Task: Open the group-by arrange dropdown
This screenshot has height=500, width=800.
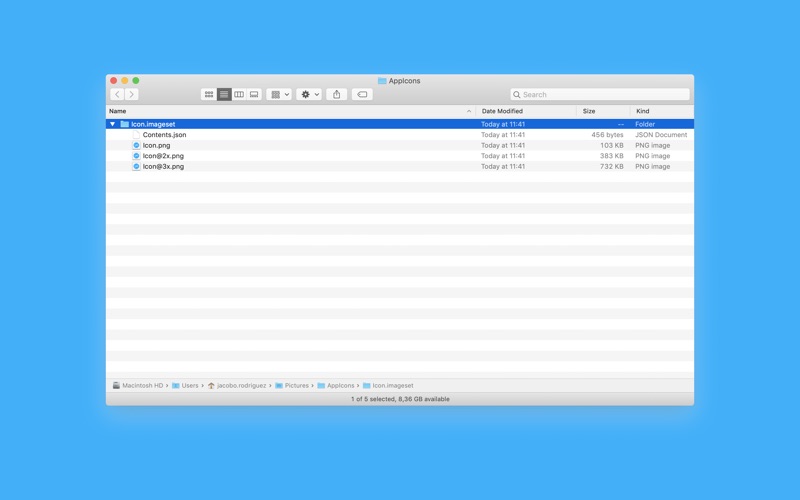Action: pyautogui.click(x=279, y=94)
